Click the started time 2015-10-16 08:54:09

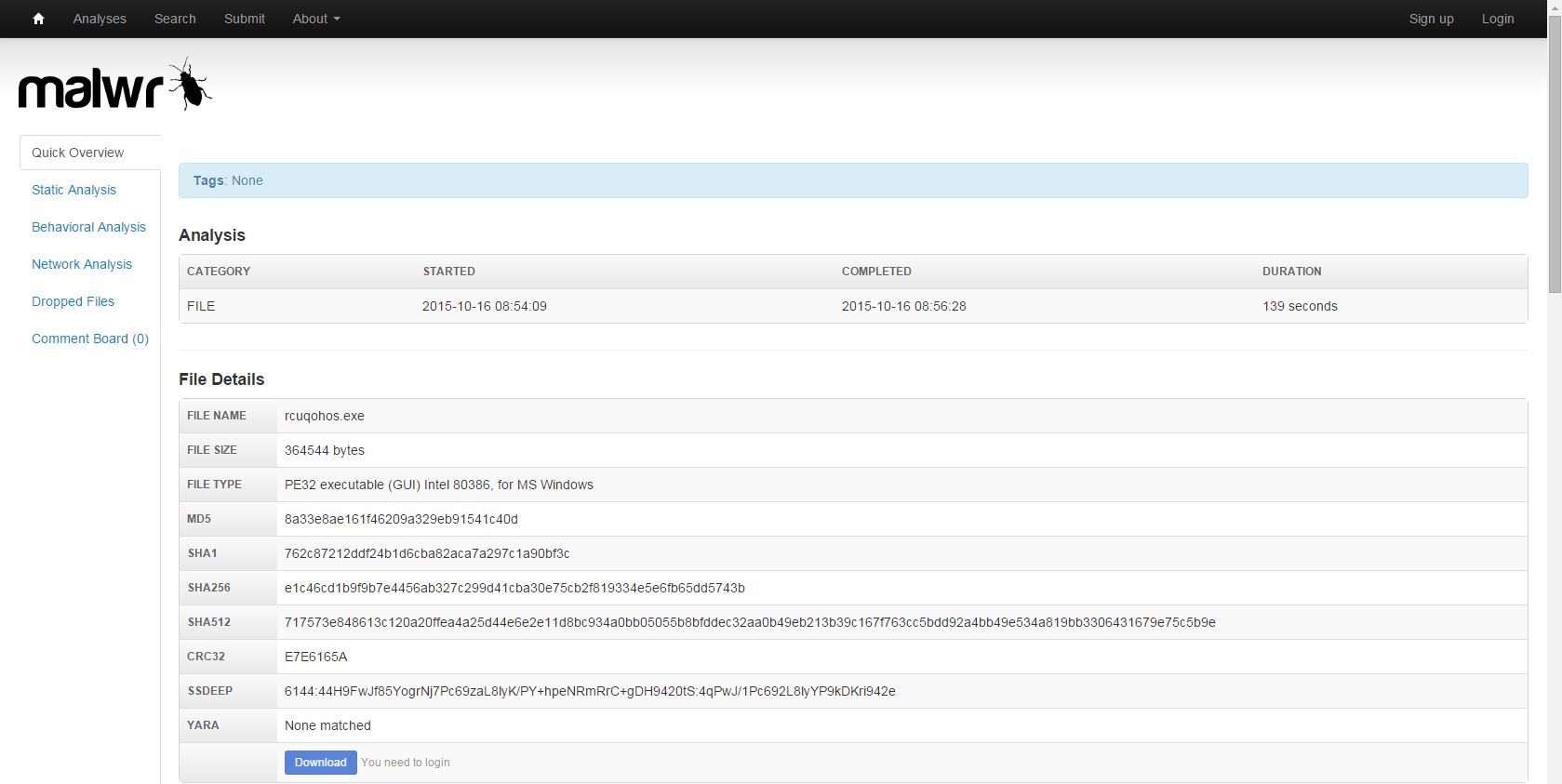485,306
